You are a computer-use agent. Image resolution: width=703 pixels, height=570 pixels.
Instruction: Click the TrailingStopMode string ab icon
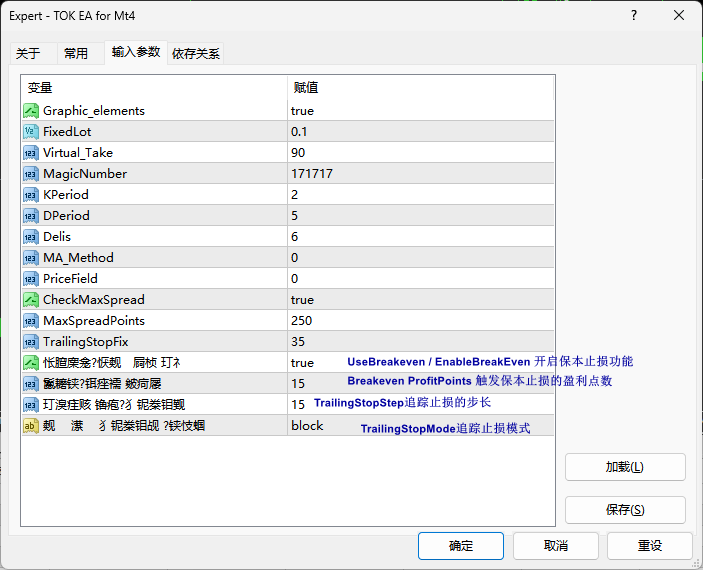point(31,426)
